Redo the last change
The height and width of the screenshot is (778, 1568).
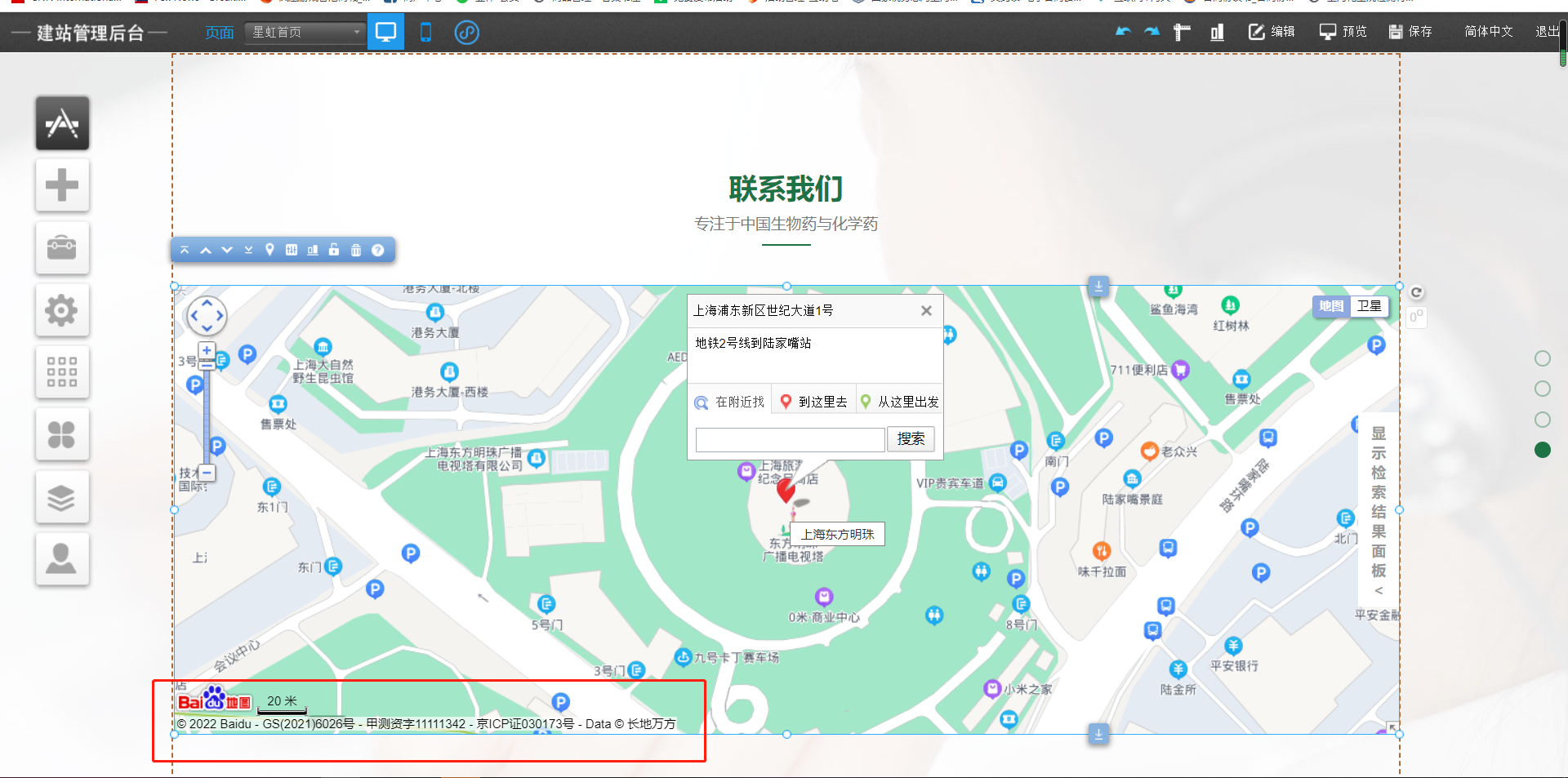1151,31
